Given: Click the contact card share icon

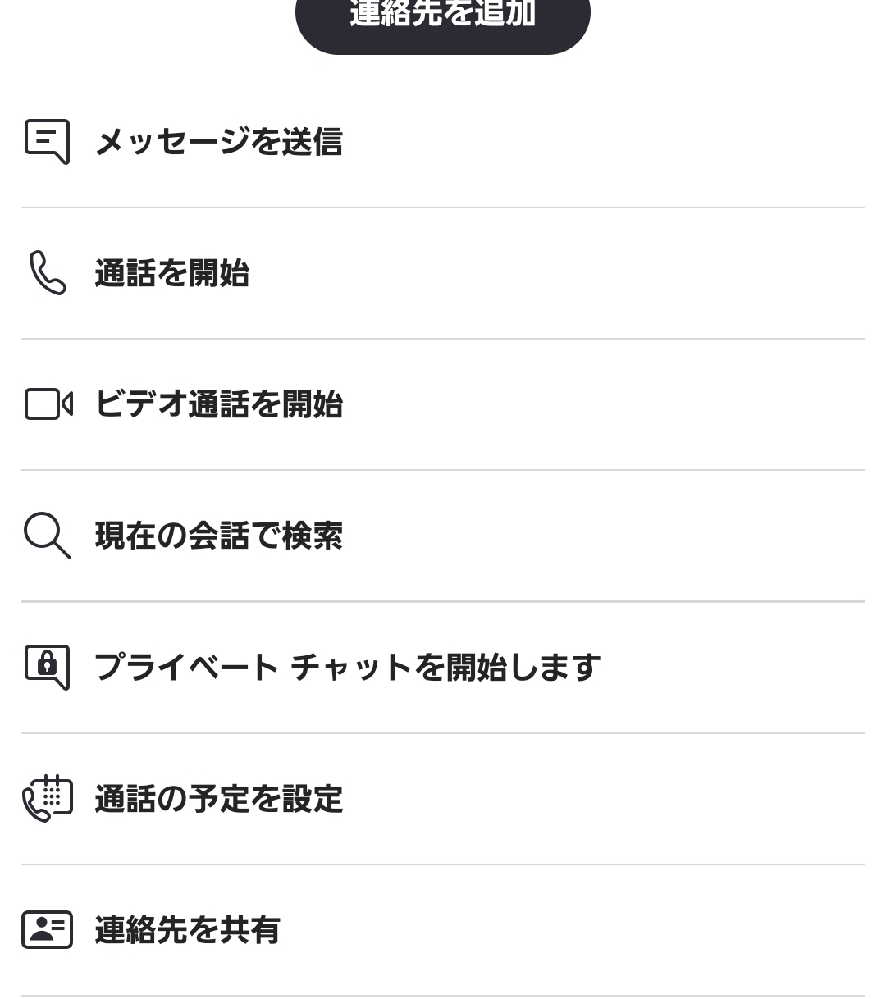Looking at the screenshot, I should [47, 930].
